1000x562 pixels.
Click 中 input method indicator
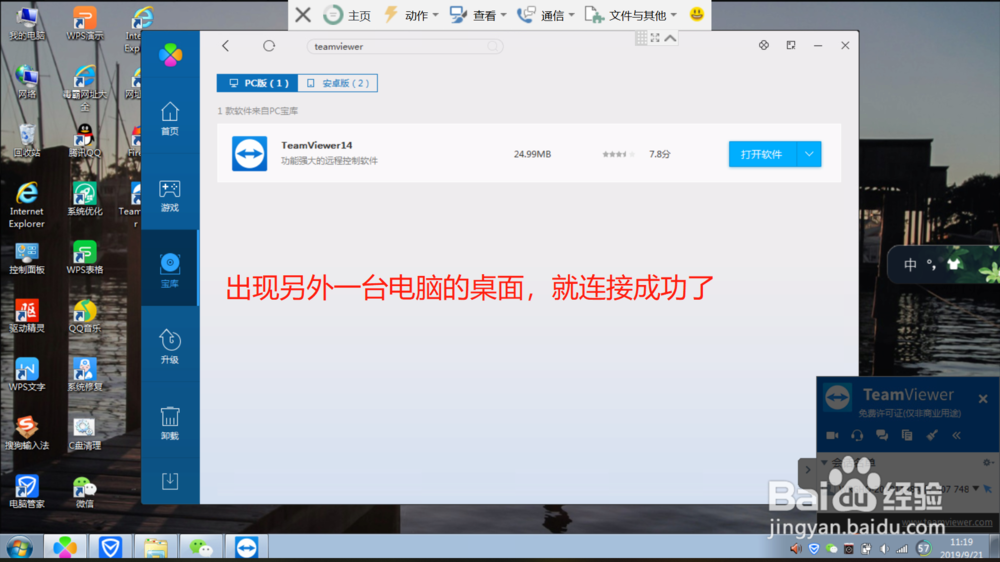910,264
